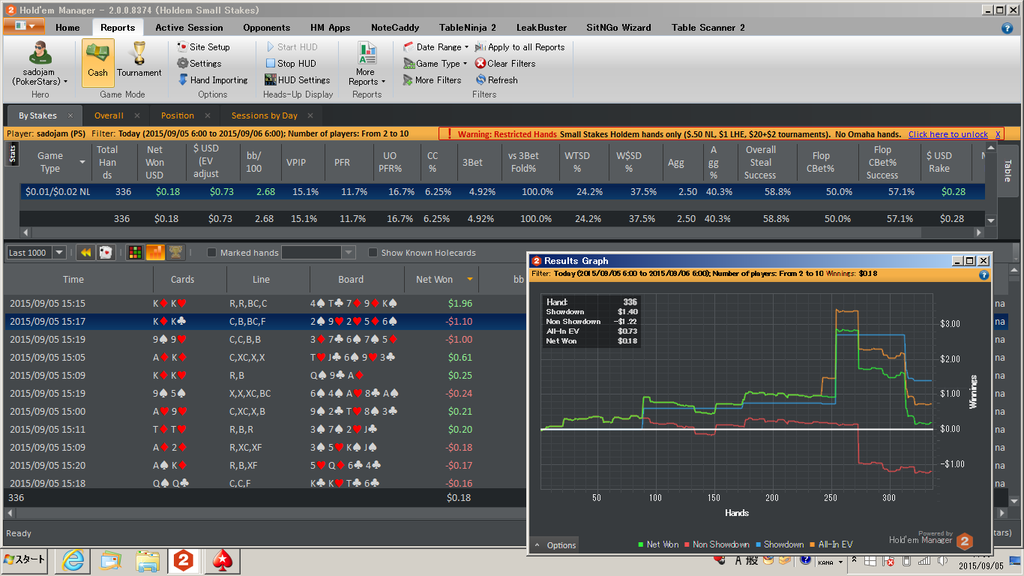1024x576 pixels.
Task: Click the colored grid view icon
Action: point(135,252)
